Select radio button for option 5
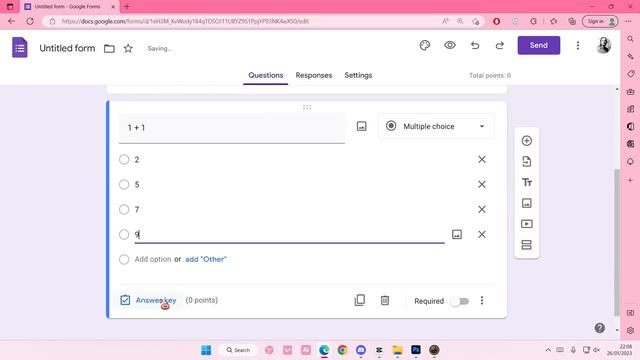 pyautogui.click(x=124, y=184)
